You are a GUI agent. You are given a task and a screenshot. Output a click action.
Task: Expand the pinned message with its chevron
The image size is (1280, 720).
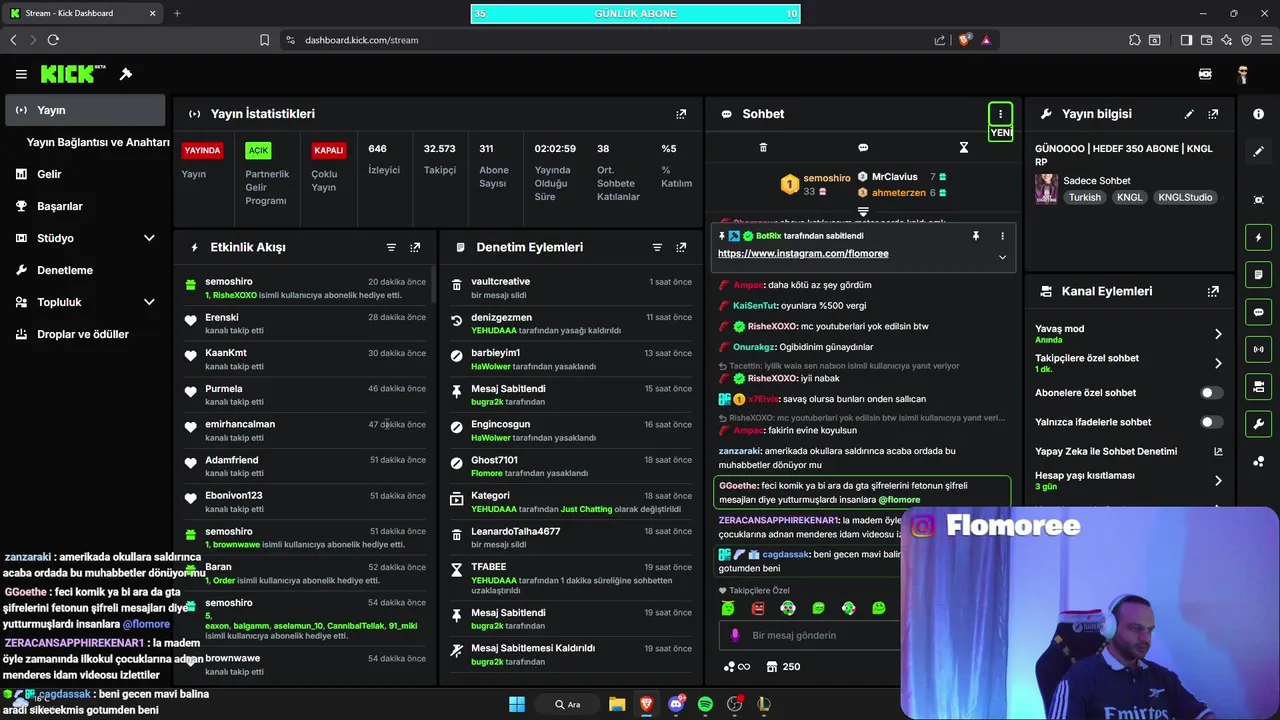click(x=1002, y=257)
